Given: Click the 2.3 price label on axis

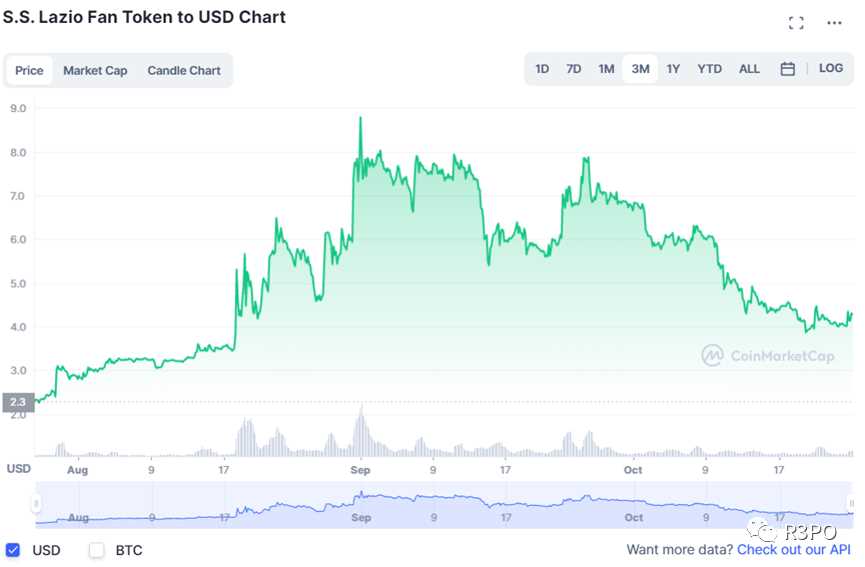Looking at the screenshot, I should point(17,402).
